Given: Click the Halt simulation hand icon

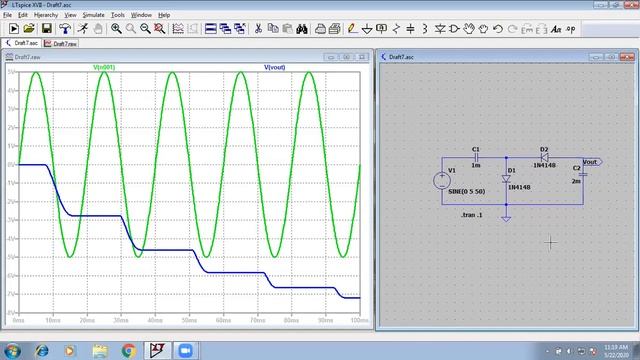Looking at the screenshot, I should [x=98, y=29].
